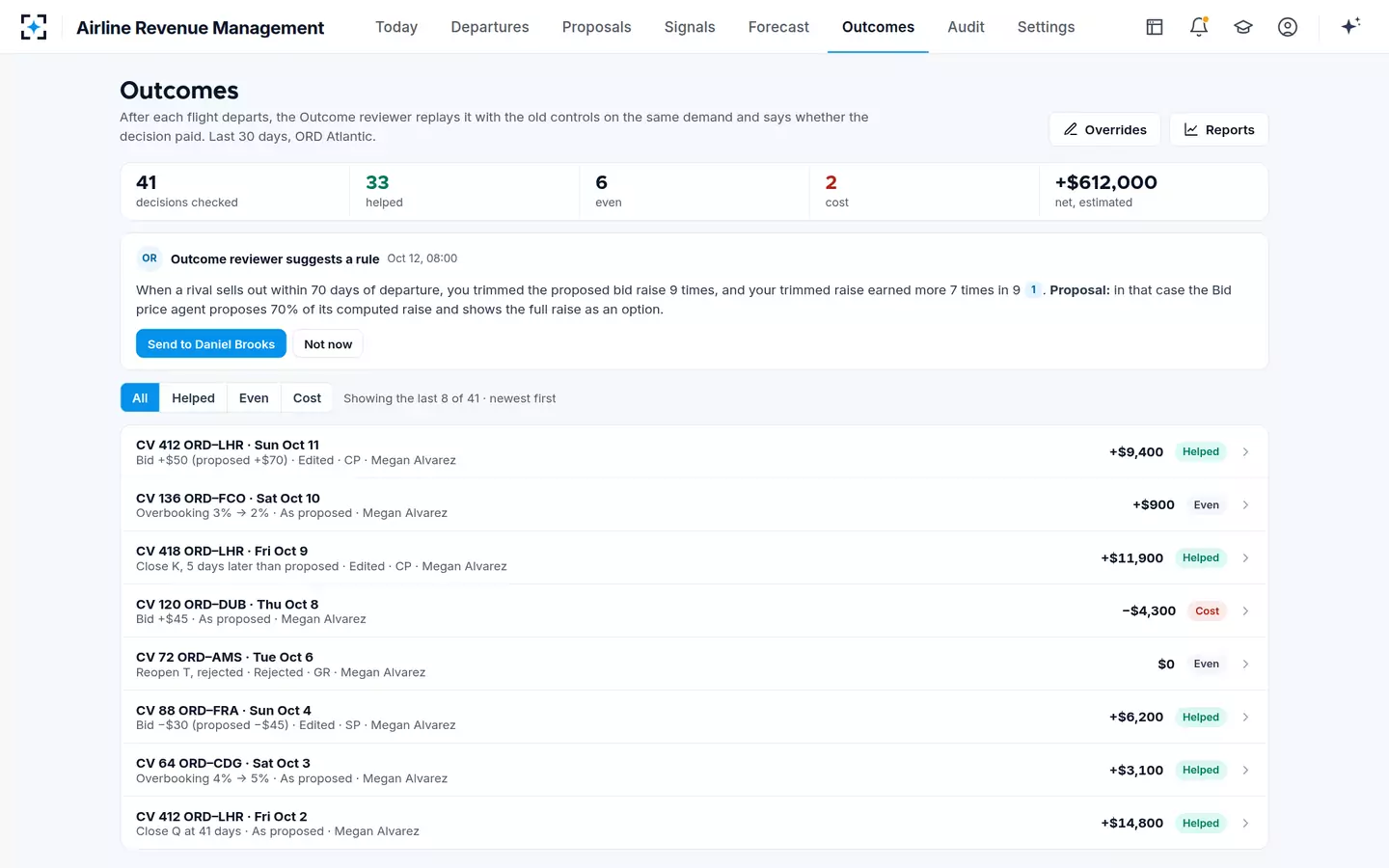This screenshot has height=868, width=1389.
Task: Open the notifications bell
Action: [1199, 27]
